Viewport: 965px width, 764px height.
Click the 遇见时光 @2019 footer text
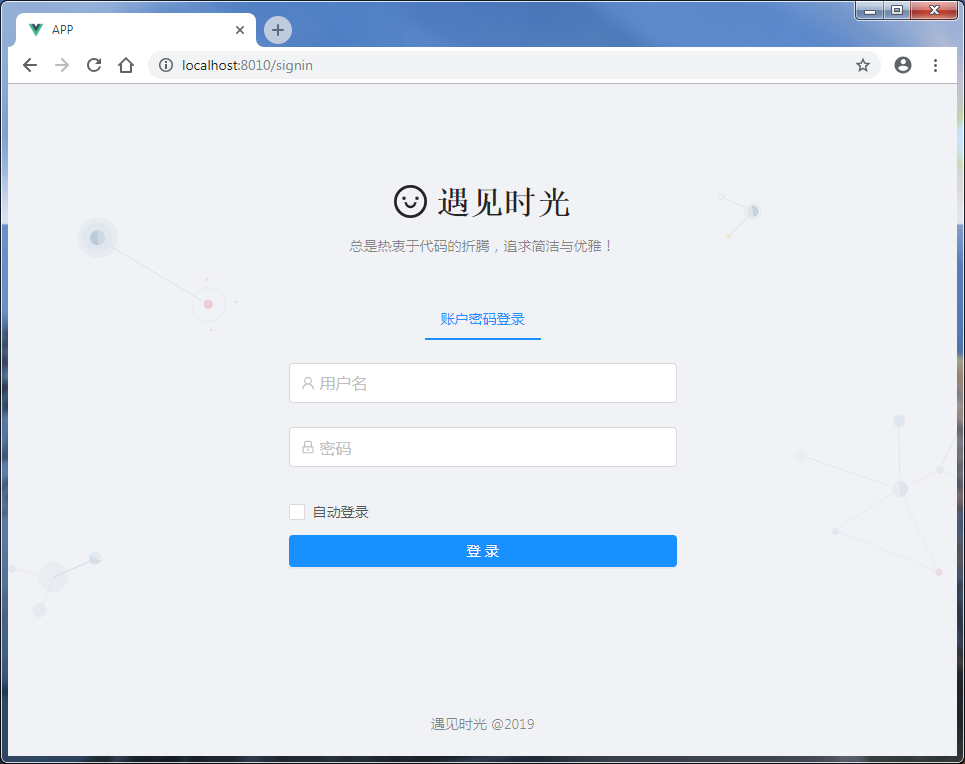(483, 723)
